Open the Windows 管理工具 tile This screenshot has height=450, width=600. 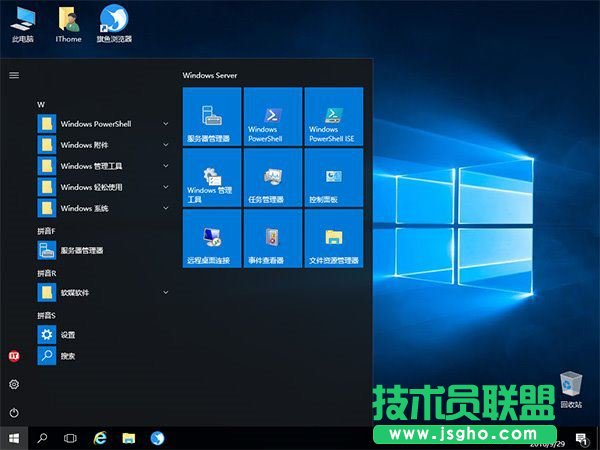[x=212, y=178]
